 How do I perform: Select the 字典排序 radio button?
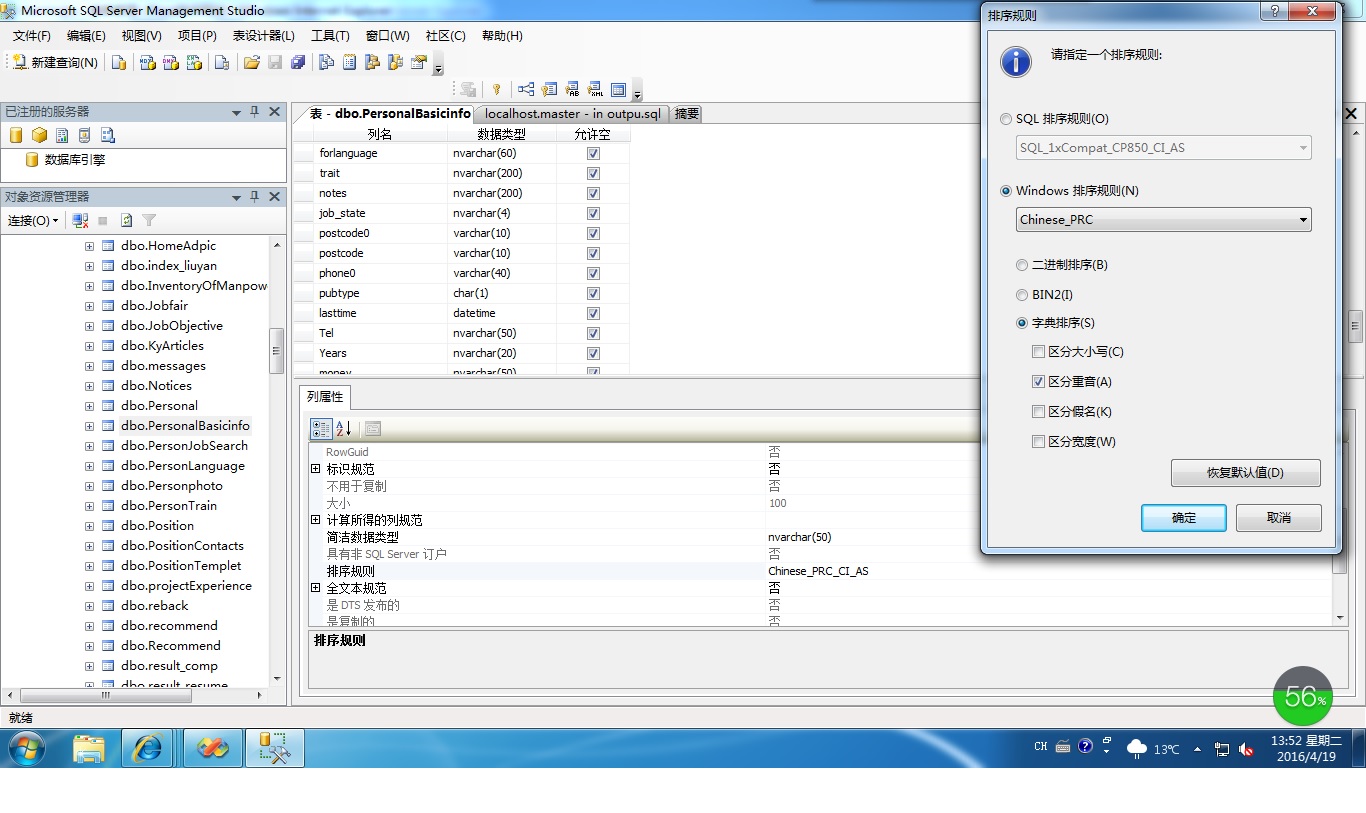[1022, 323]
